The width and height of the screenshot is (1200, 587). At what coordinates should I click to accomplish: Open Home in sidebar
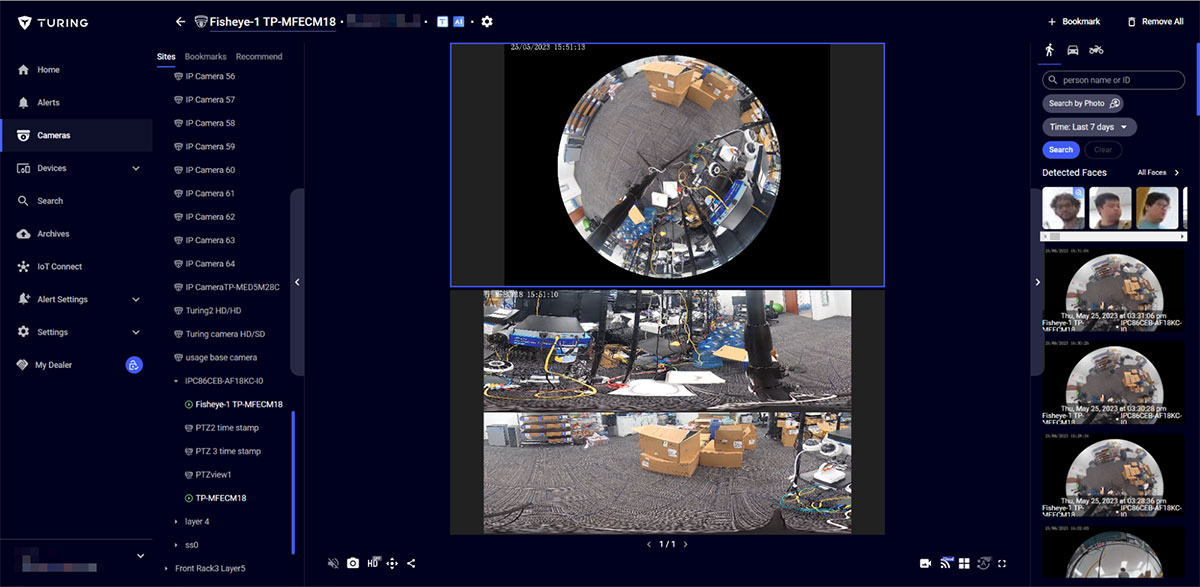click(76, 70)
